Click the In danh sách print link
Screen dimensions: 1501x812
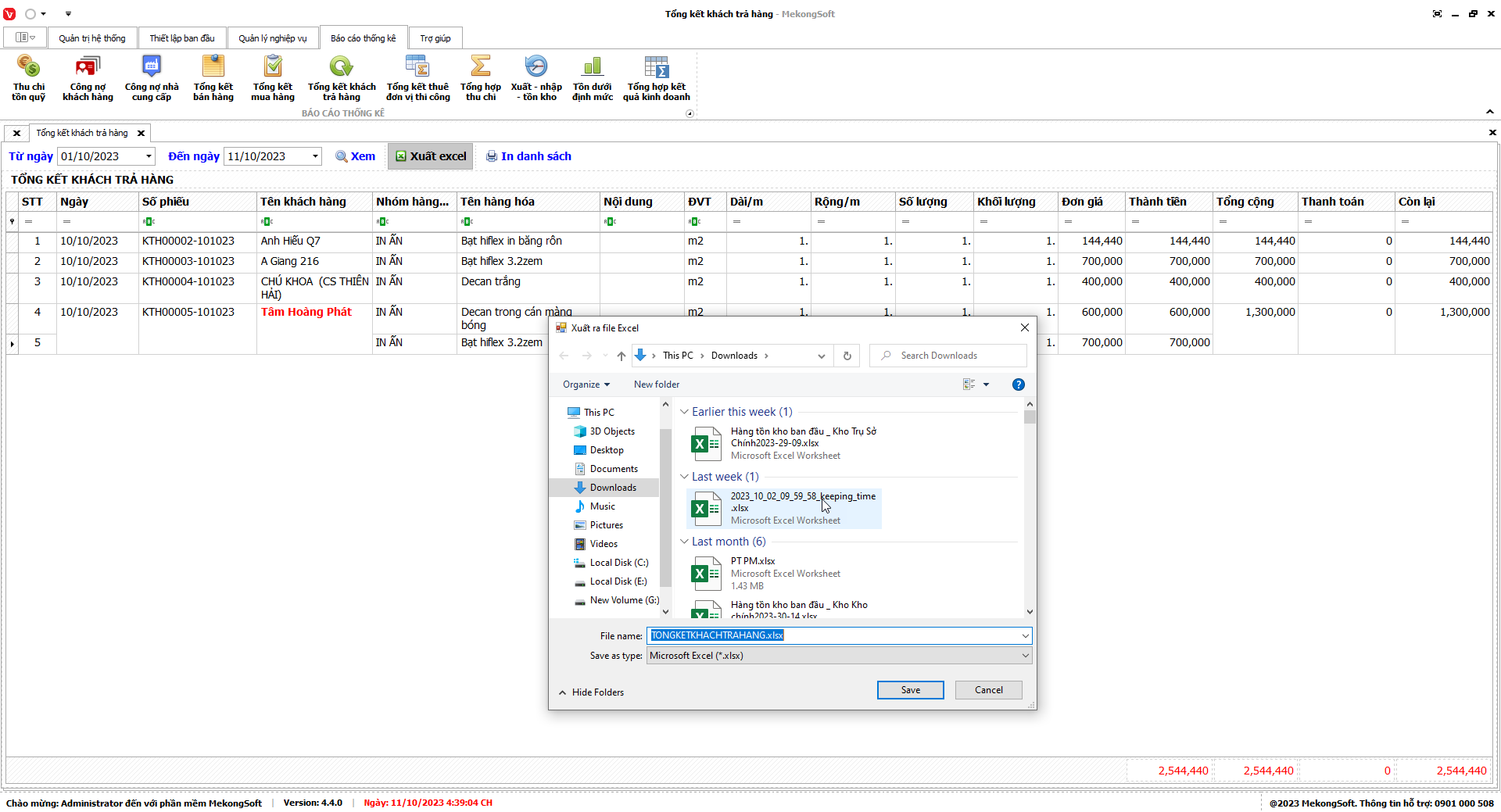pos(528,156)
